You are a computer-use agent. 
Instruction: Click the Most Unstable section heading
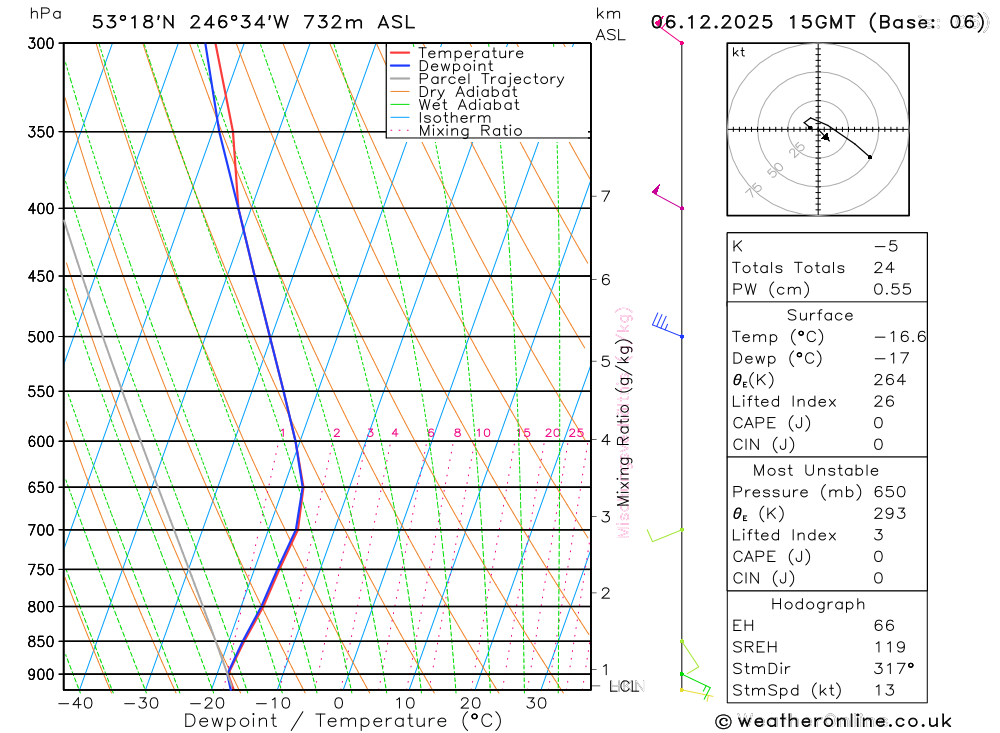[816, 471]
